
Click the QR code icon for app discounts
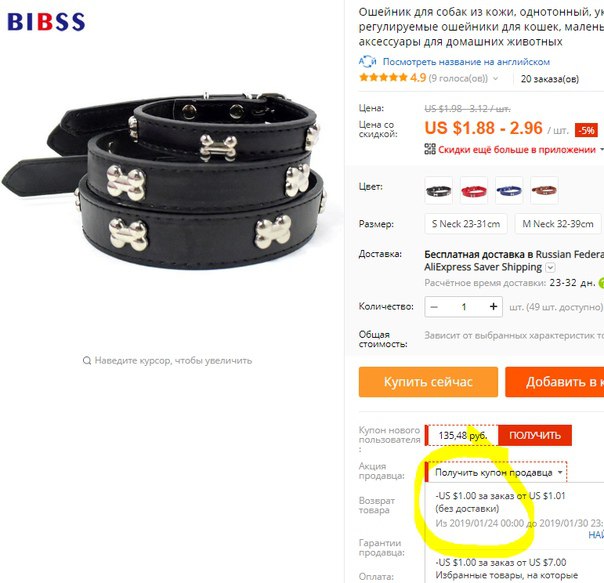pyautogui.click(x=430, y=149)
